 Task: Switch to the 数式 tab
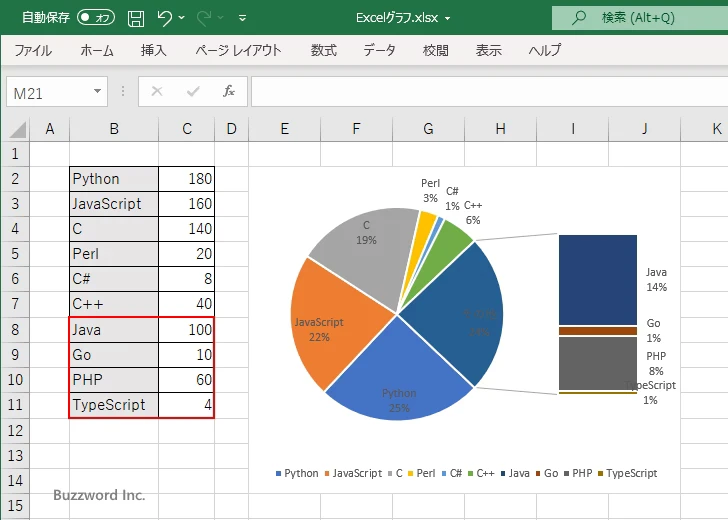(x=324, y=50)
